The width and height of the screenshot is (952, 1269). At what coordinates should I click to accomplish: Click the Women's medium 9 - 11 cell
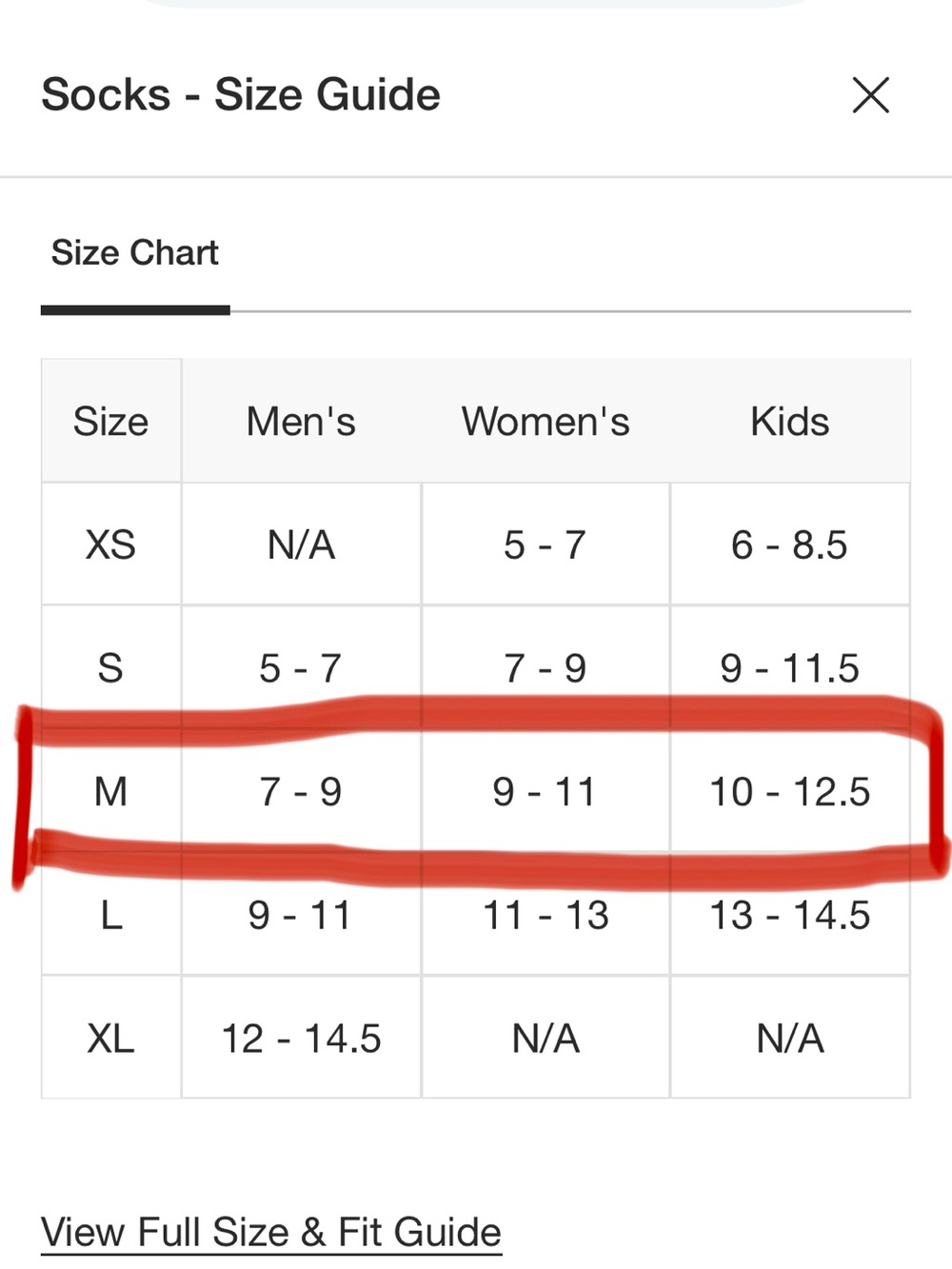(545, 791)
